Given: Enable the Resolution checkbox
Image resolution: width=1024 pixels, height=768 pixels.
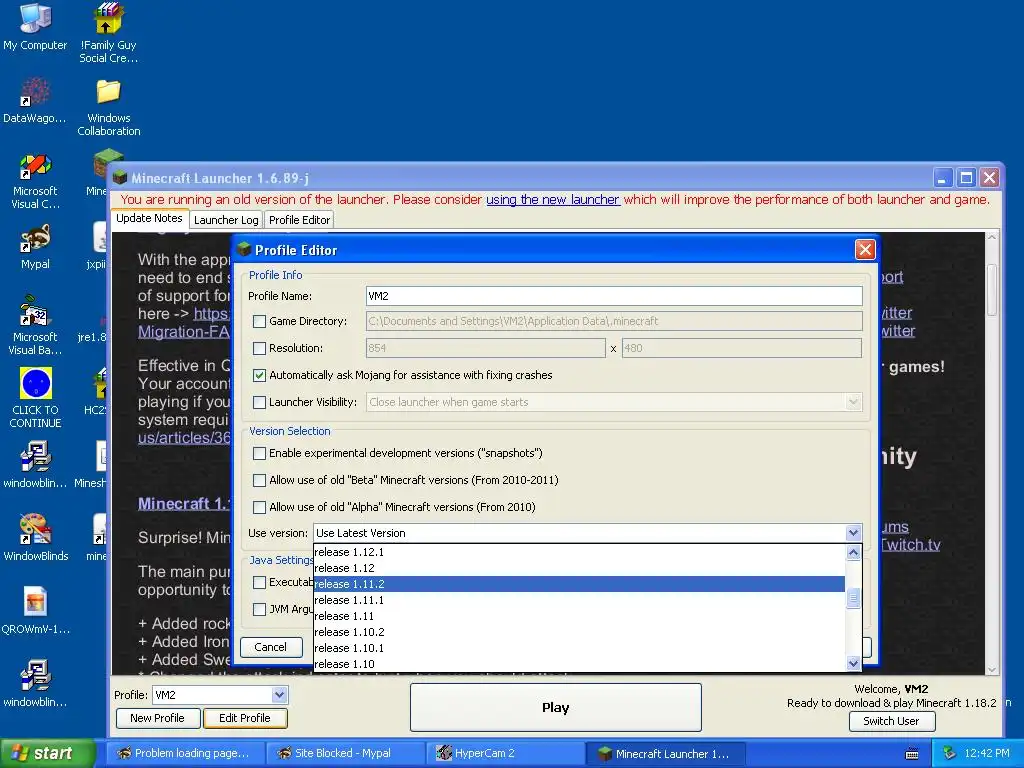Looking at the screenshot, I should click(x=259, y=348).
